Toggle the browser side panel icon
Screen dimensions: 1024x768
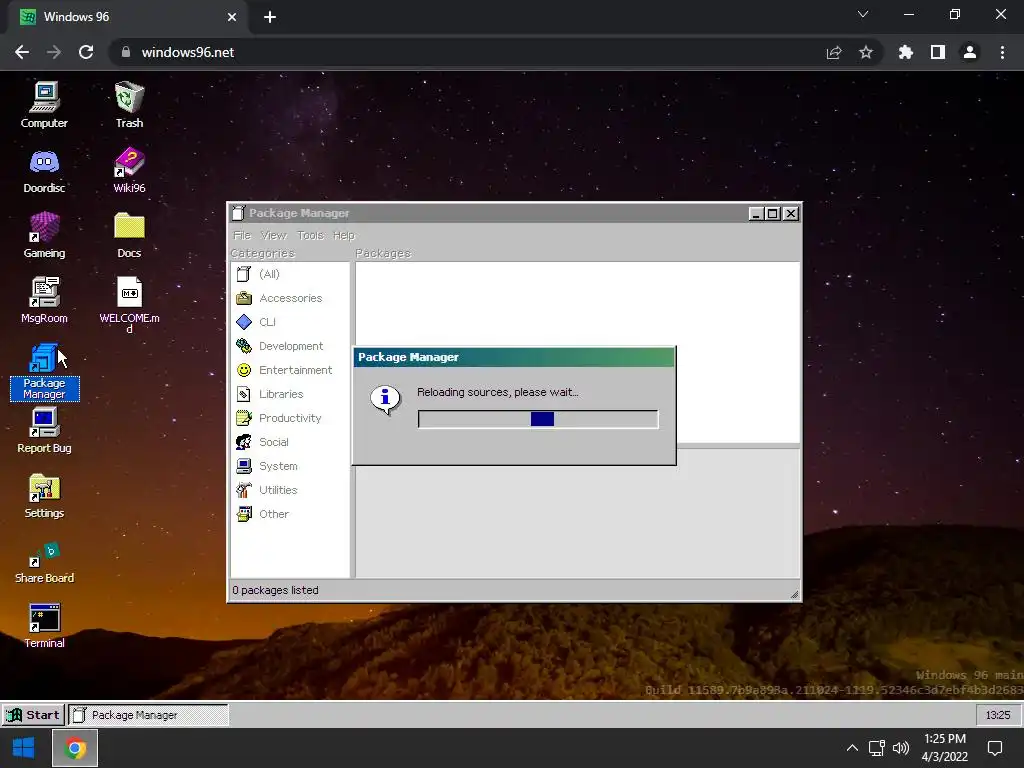(938, 52)
